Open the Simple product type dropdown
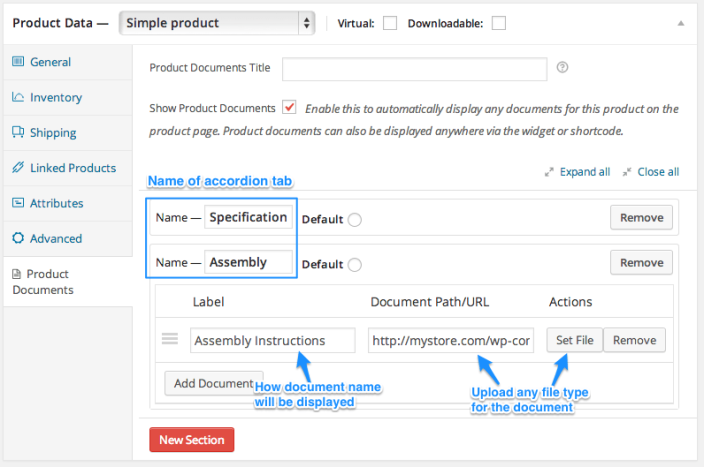Viewport: 704px width, 467px height. [x=216, y=22]
